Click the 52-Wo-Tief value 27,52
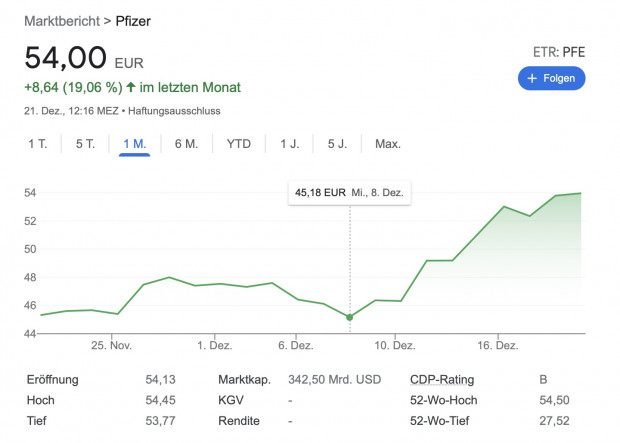620x443 pixels. (554, 421)
